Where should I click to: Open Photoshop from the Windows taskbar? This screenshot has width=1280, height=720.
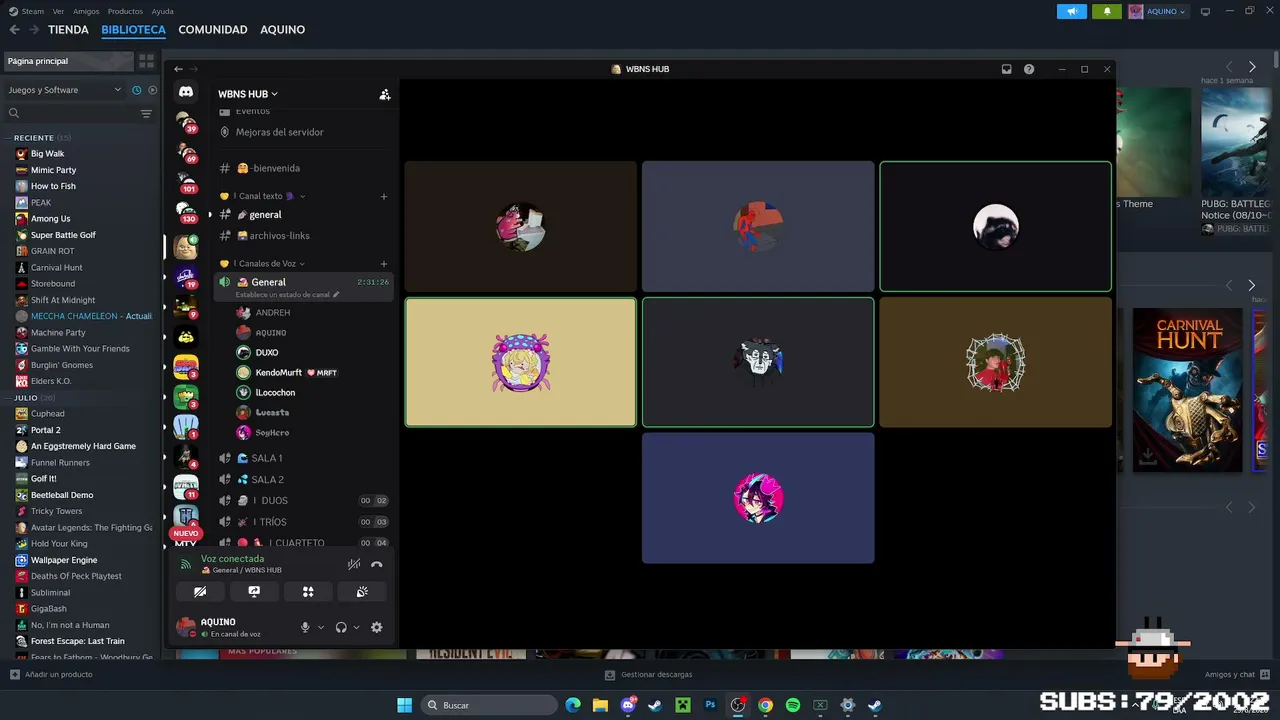point(710,705)
